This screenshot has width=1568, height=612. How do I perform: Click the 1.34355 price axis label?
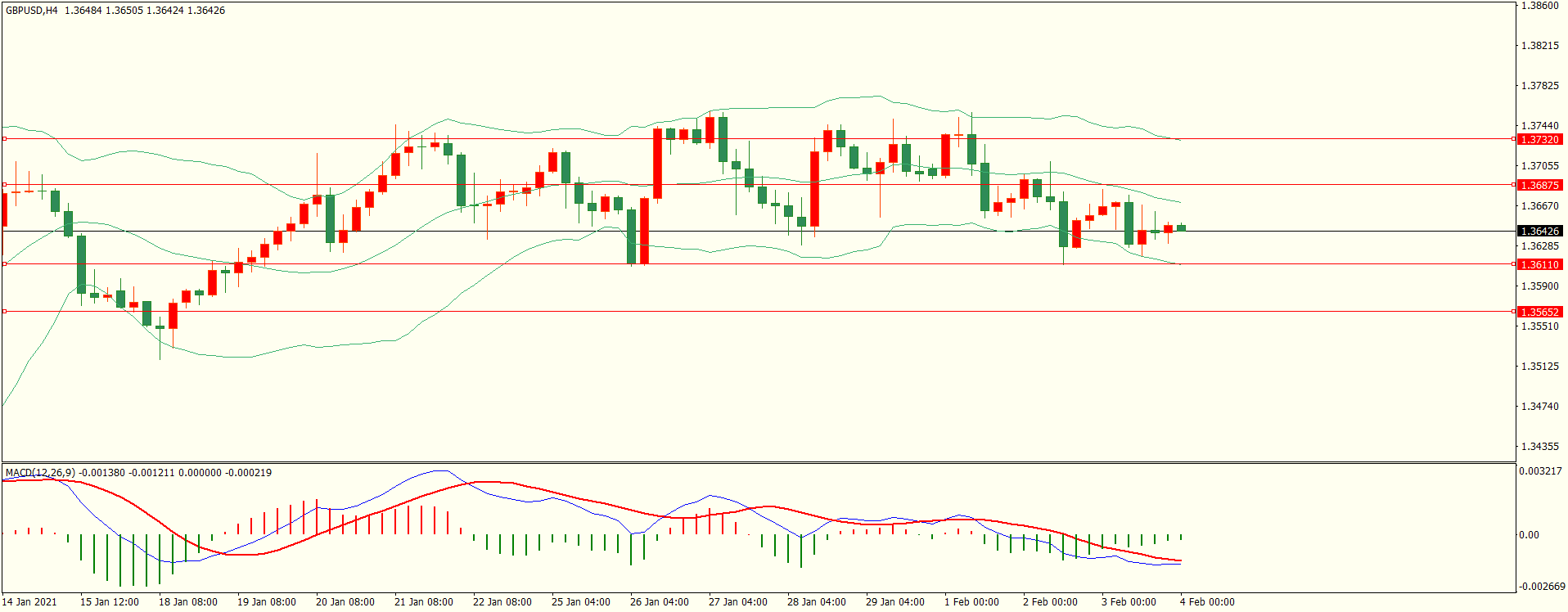1539,447
